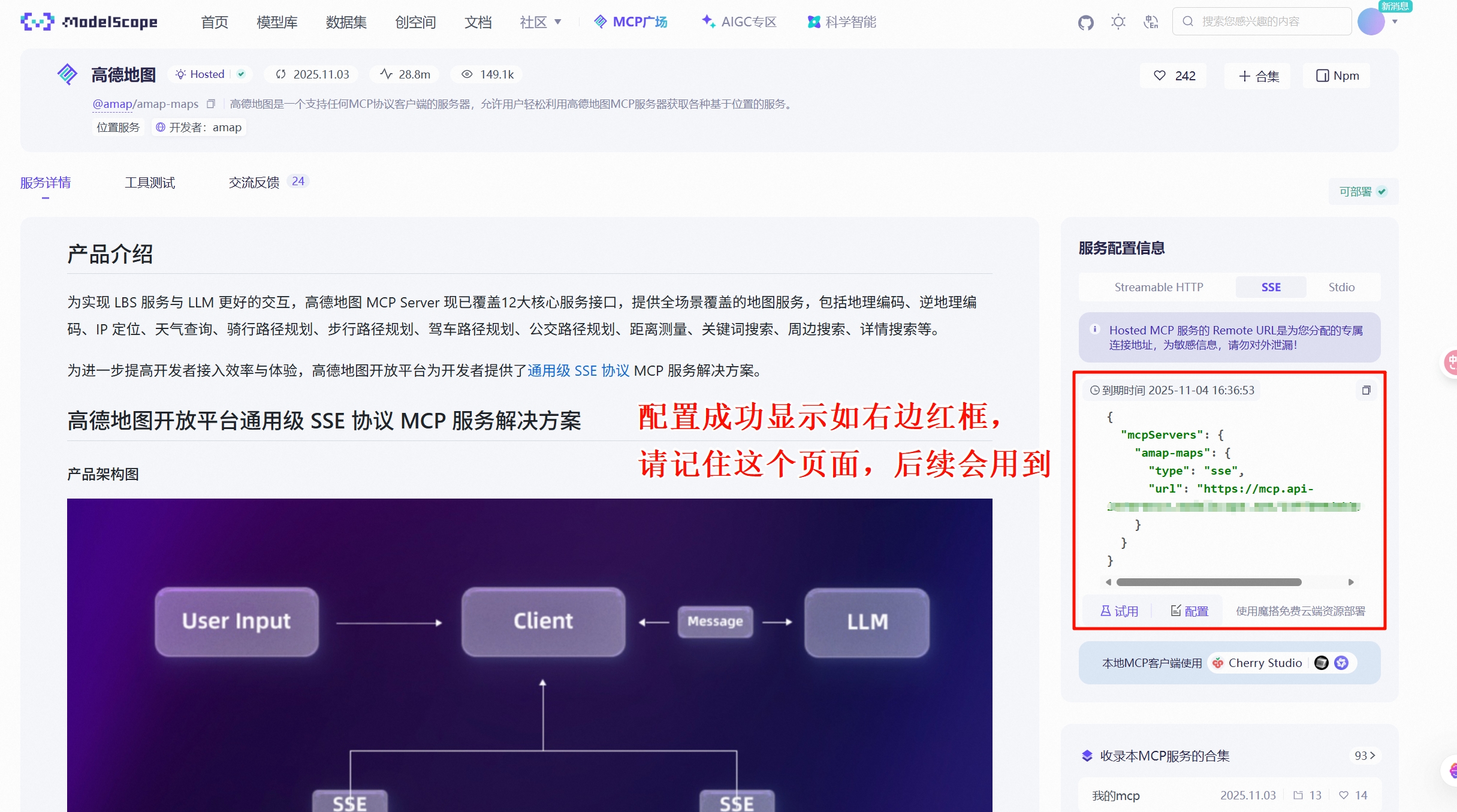
Task: Switch to Streamable HTTP mode
Action: pyautogui.click(x=1159, y=287)
